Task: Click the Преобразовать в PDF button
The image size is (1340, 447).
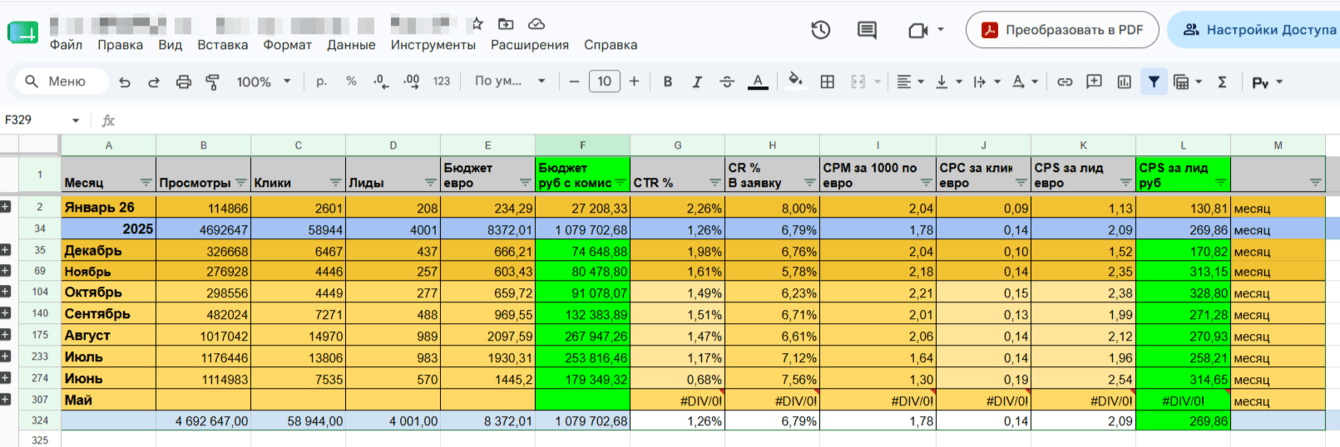Action: 1061,30
